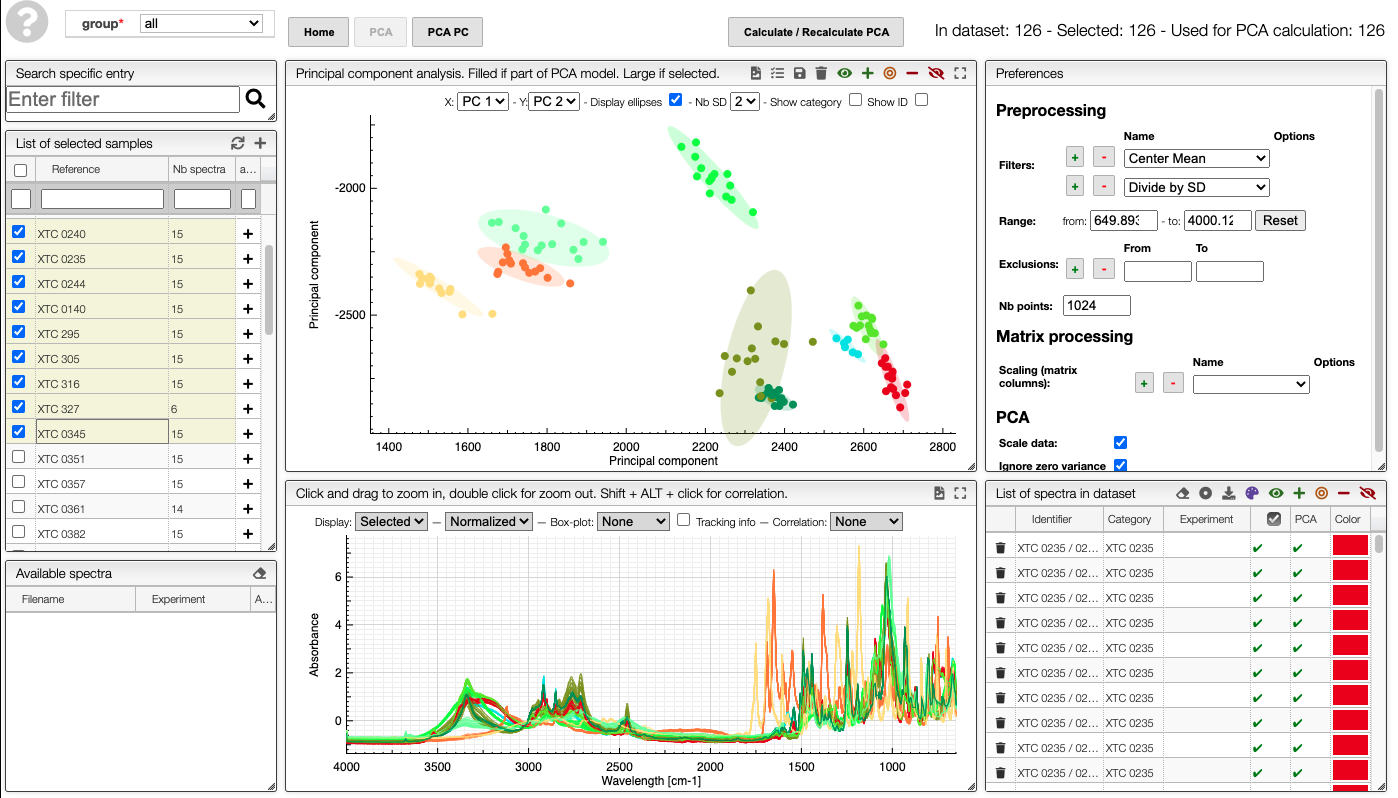1398x798 pixels.
Task: Click the red minus in the dataset list header
Action: (x=1344, y=493)
